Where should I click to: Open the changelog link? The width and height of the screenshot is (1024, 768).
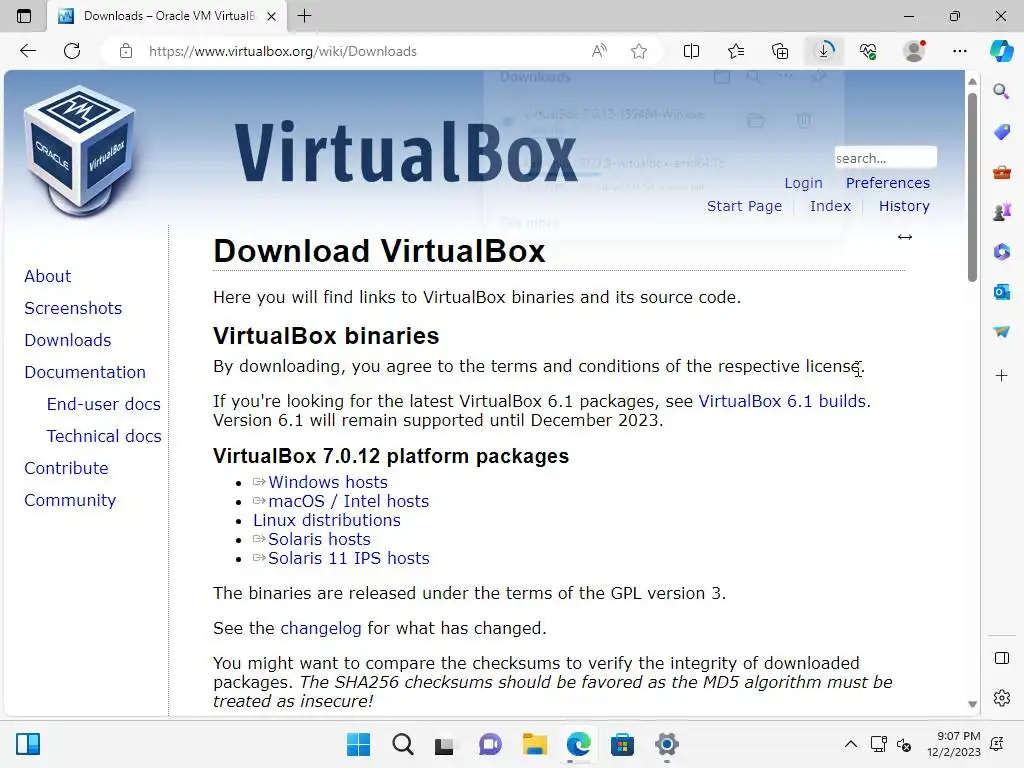[x=321, y=628]
